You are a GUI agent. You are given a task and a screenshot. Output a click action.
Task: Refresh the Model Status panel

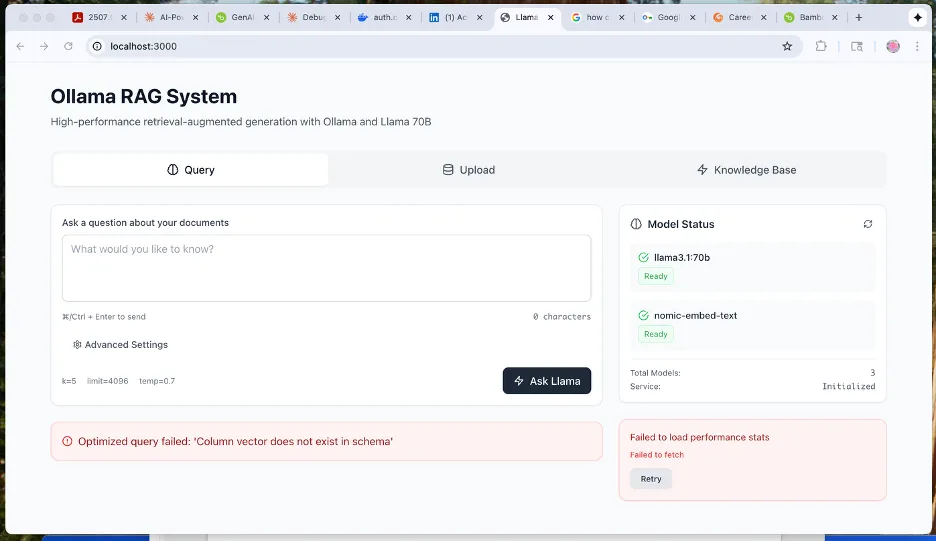pyautogui.click(x=867, y=224)
